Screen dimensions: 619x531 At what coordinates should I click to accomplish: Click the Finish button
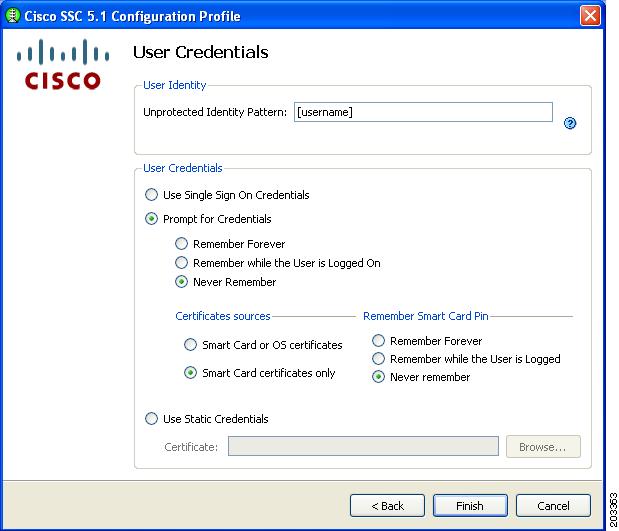click(470, 506)
